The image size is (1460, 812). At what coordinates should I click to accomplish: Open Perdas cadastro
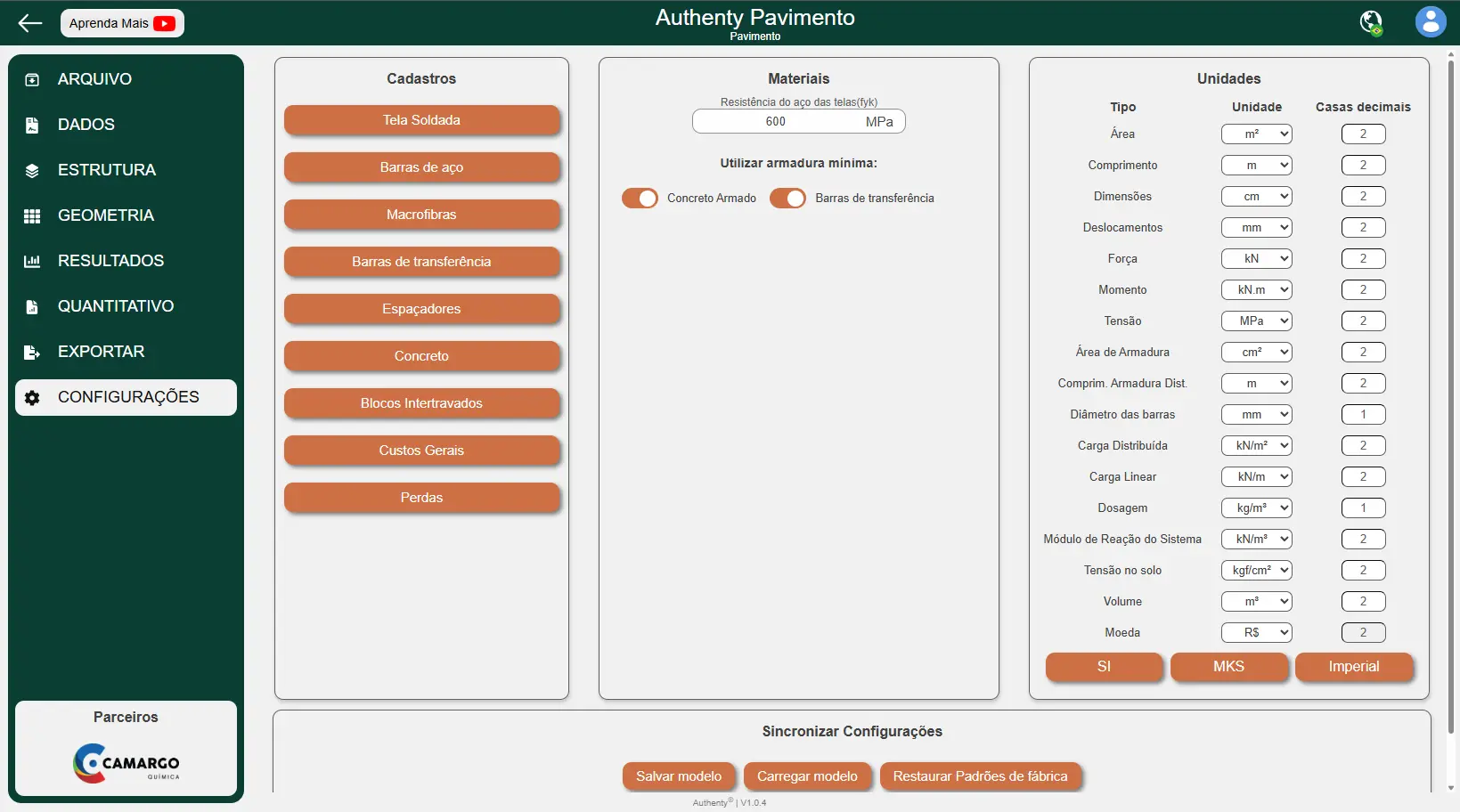click(x=421, y=498)
